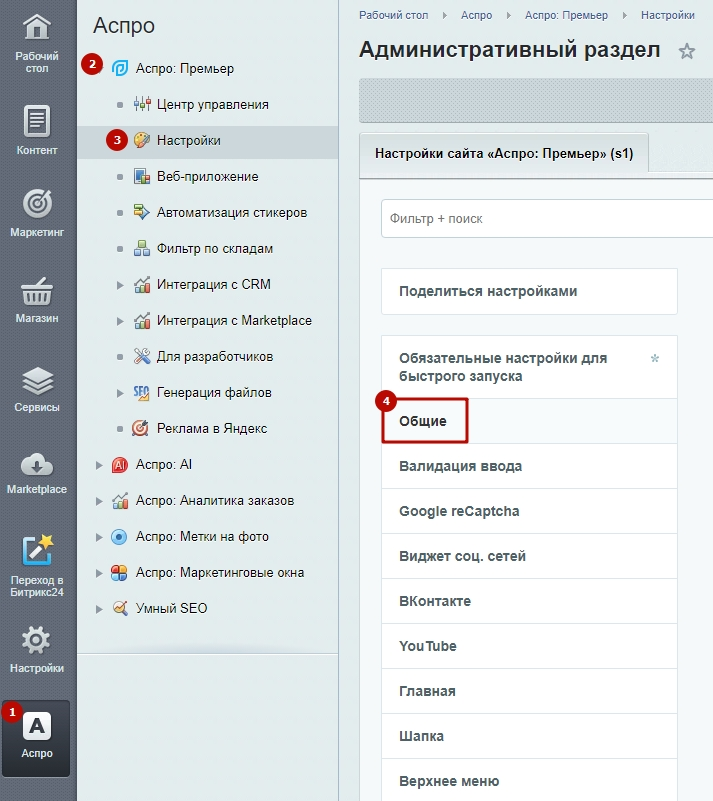
Task: Go to the Настройки breadcrumb link
Action: 668,15
